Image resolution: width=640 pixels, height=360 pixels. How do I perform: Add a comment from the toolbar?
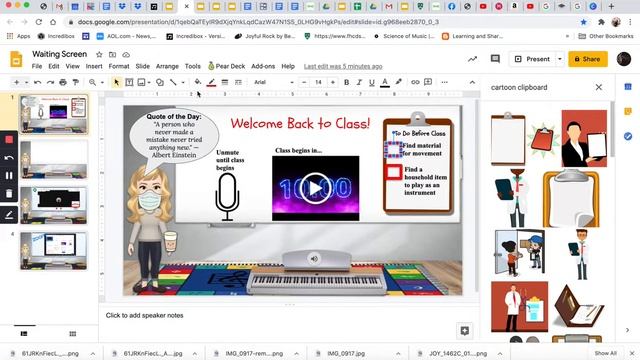point(428,82)
